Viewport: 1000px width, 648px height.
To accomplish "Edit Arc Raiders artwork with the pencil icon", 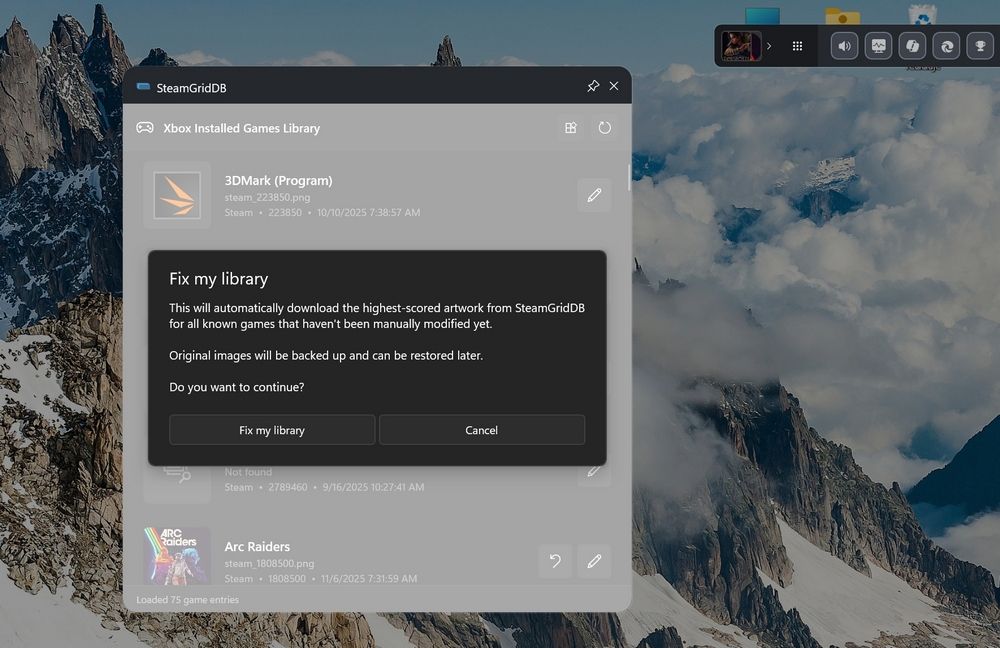I will (x=594, y=562).
